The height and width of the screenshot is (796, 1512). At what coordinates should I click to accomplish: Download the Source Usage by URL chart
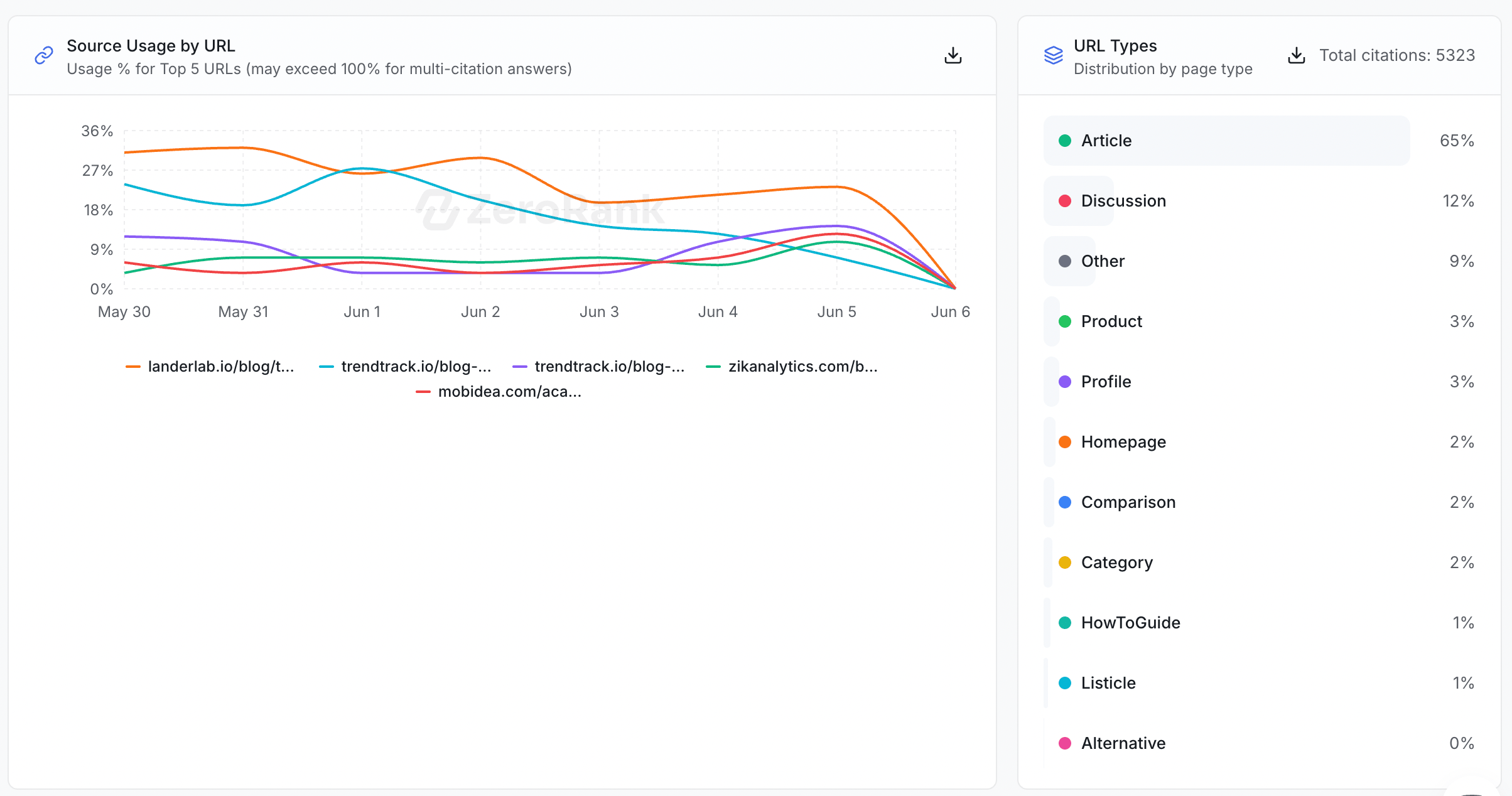point(953,56)
